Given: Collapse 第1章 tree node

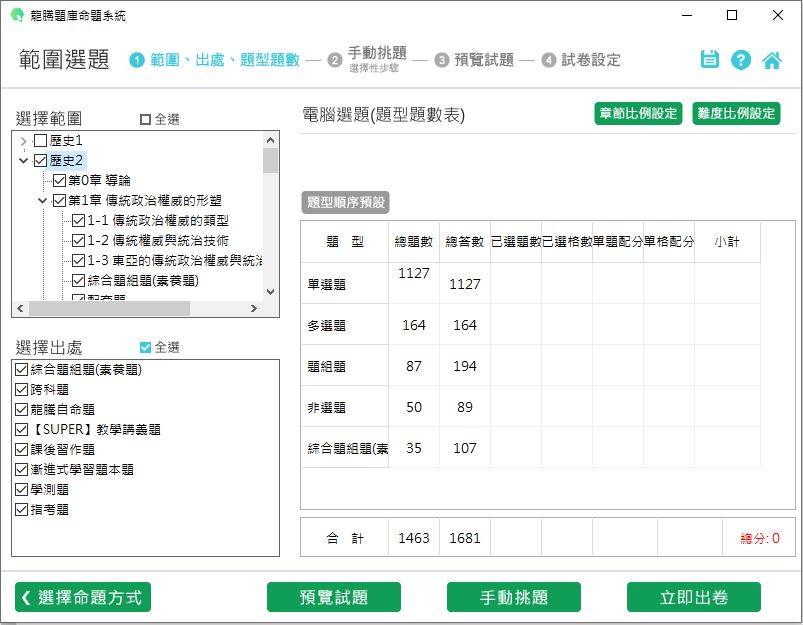Looking at the screenshot, I should coord(43,200).
